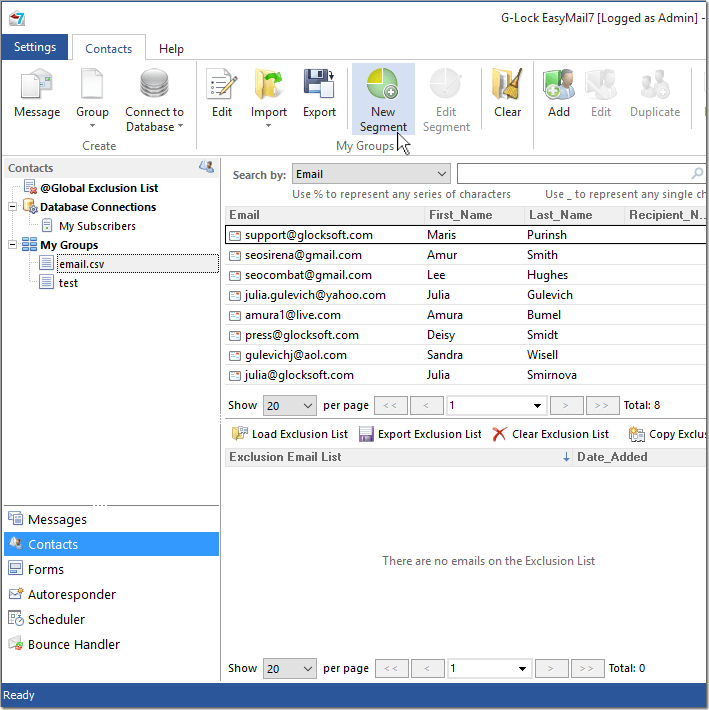Select gulevichj@aol.com contact
The width and height of the screenshot is (709, 710).
click(x=465, y=355)
